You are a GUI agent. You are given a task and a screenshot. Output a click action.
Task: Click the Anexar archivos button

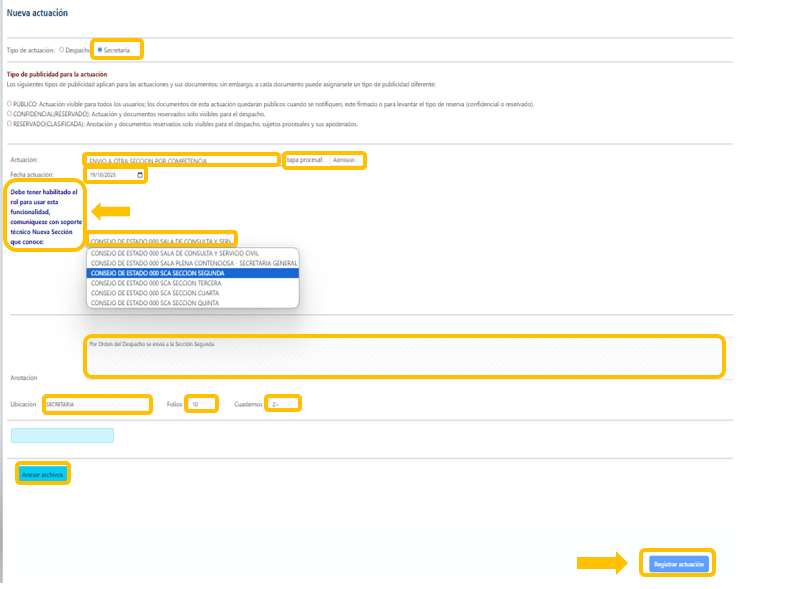43,474
